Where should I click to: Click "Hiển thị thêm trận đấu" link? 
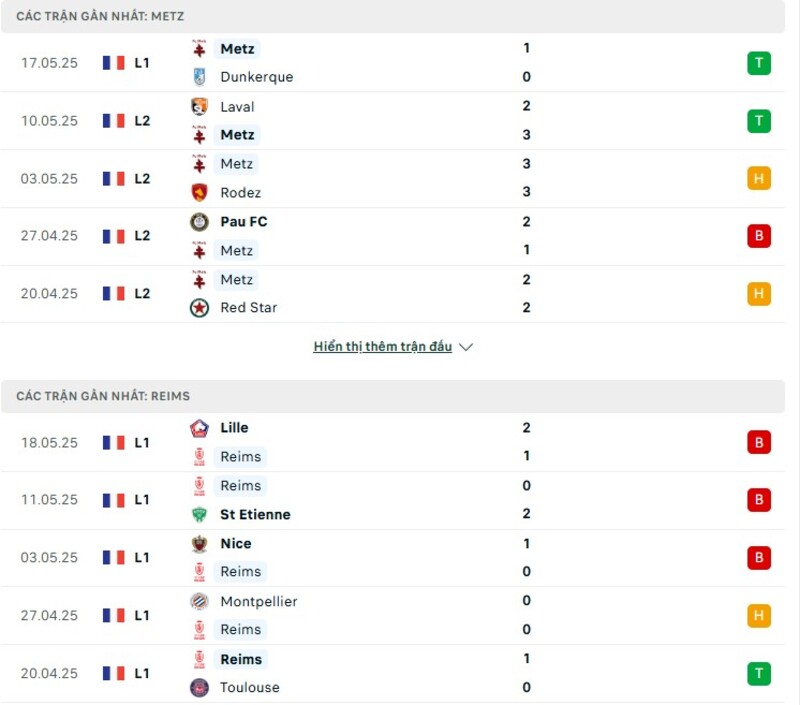pos(382,347)
